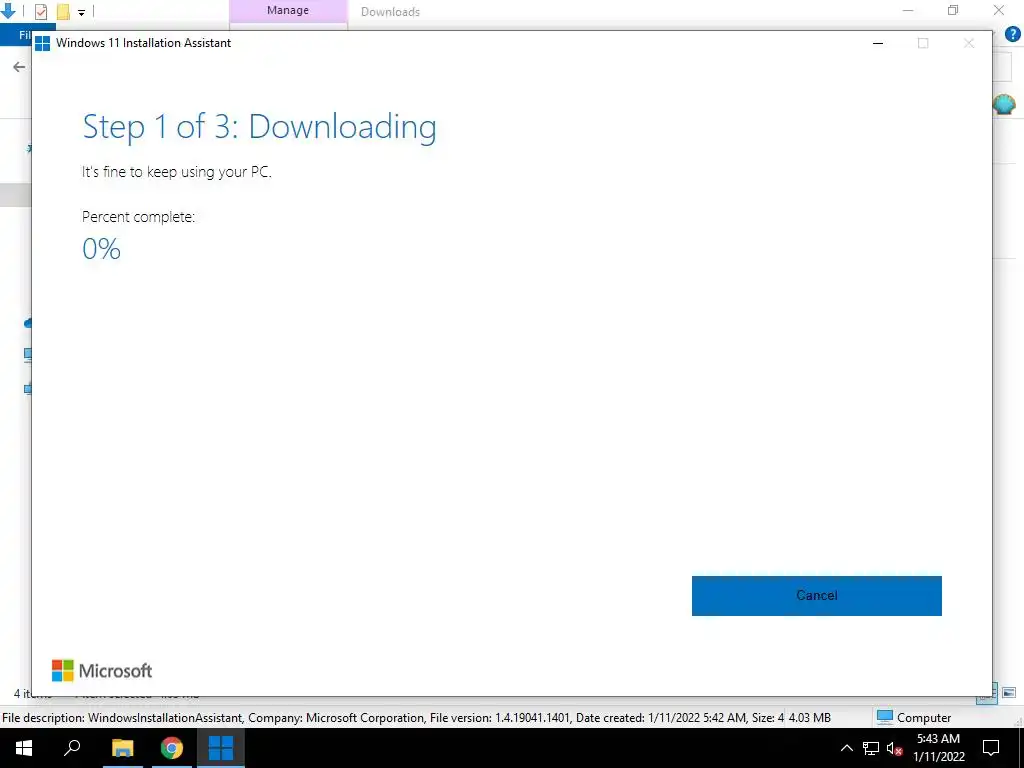
Task: Click the blue down-arrow Downloads icon in Explorer title bar
Action: (x=8, y=10)
